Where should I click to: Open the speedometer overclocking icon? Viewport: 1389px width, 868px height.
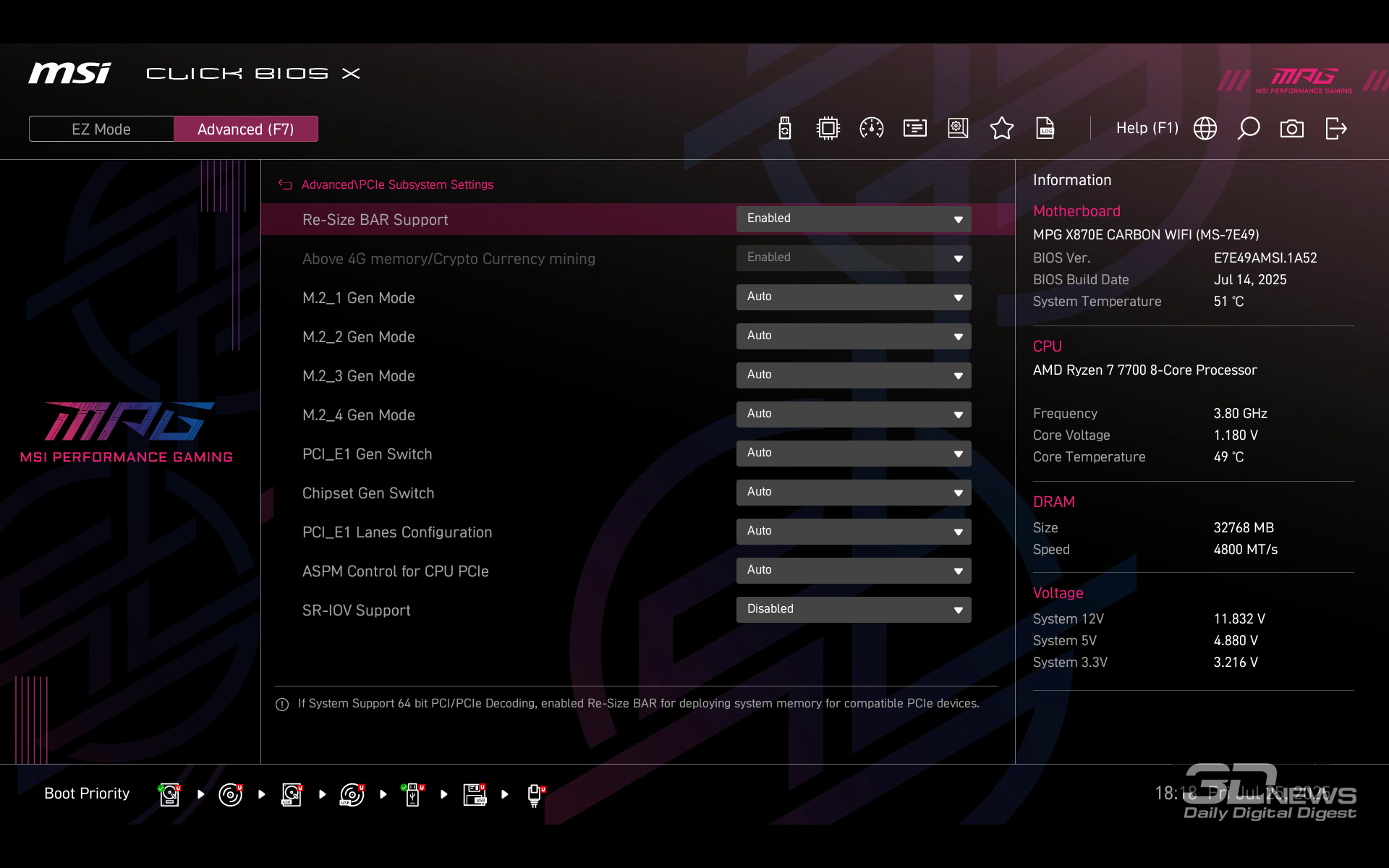(872, 129)
